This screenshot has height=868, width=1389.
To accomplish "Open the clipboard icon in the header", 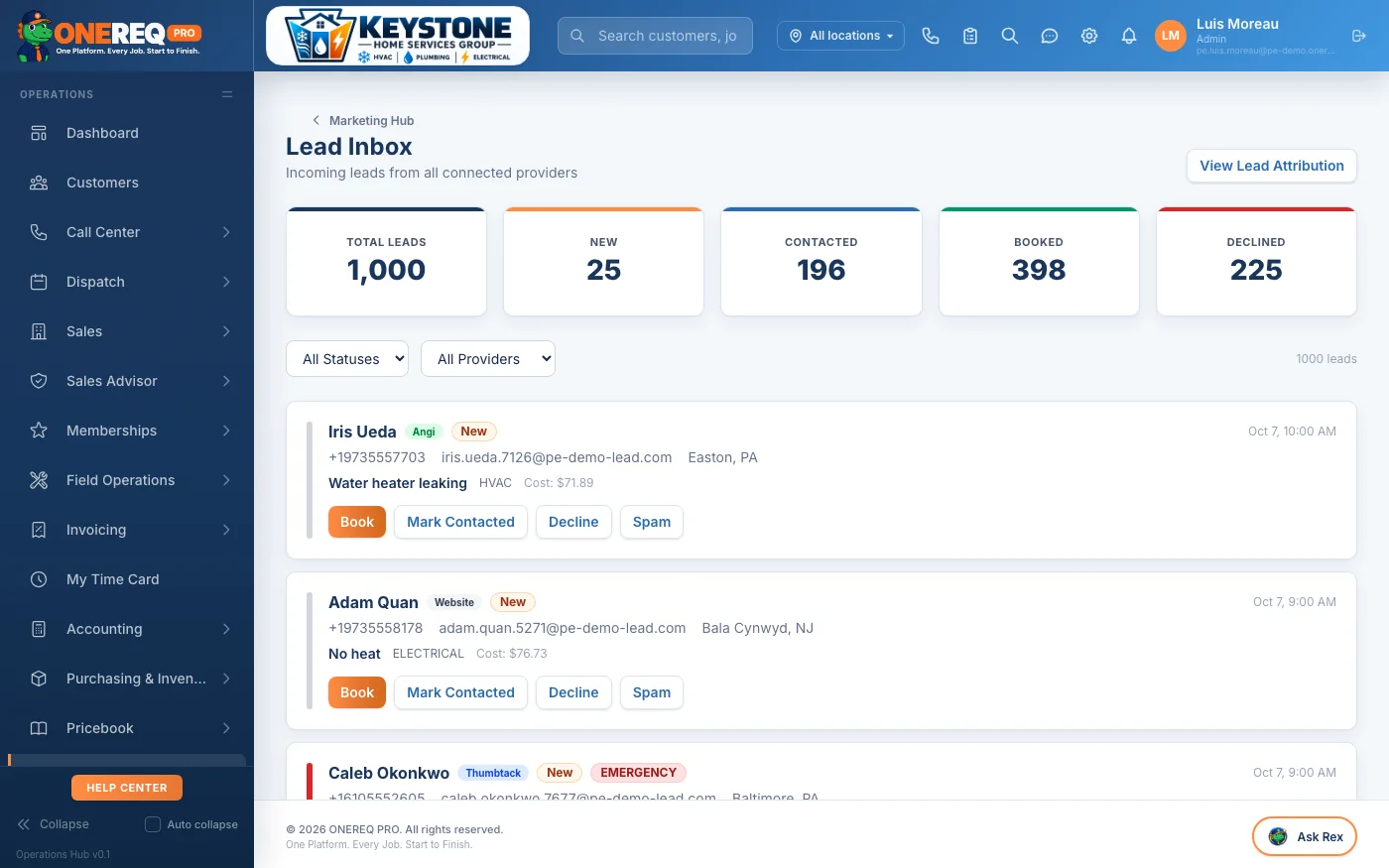I will pyautogui.click(x=970, y=36).
